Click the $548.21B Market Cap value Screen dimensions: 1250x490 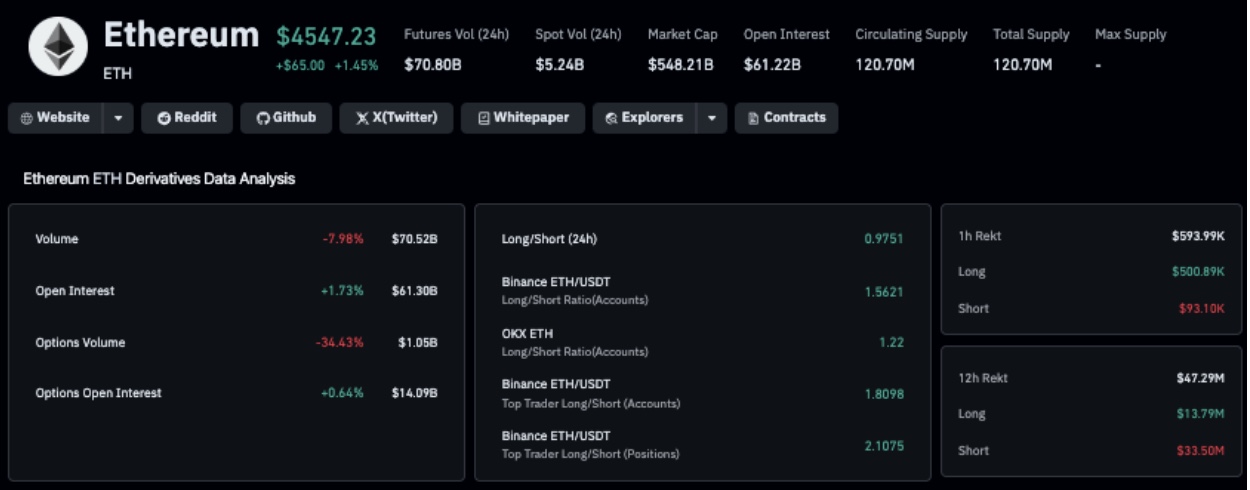pyautogui.click(x=681, y=65)
